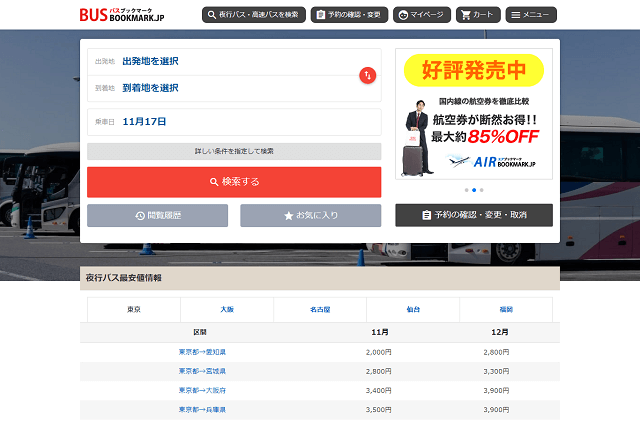
Task: Open the cart from the header
Action: click(x=477, y=15)
